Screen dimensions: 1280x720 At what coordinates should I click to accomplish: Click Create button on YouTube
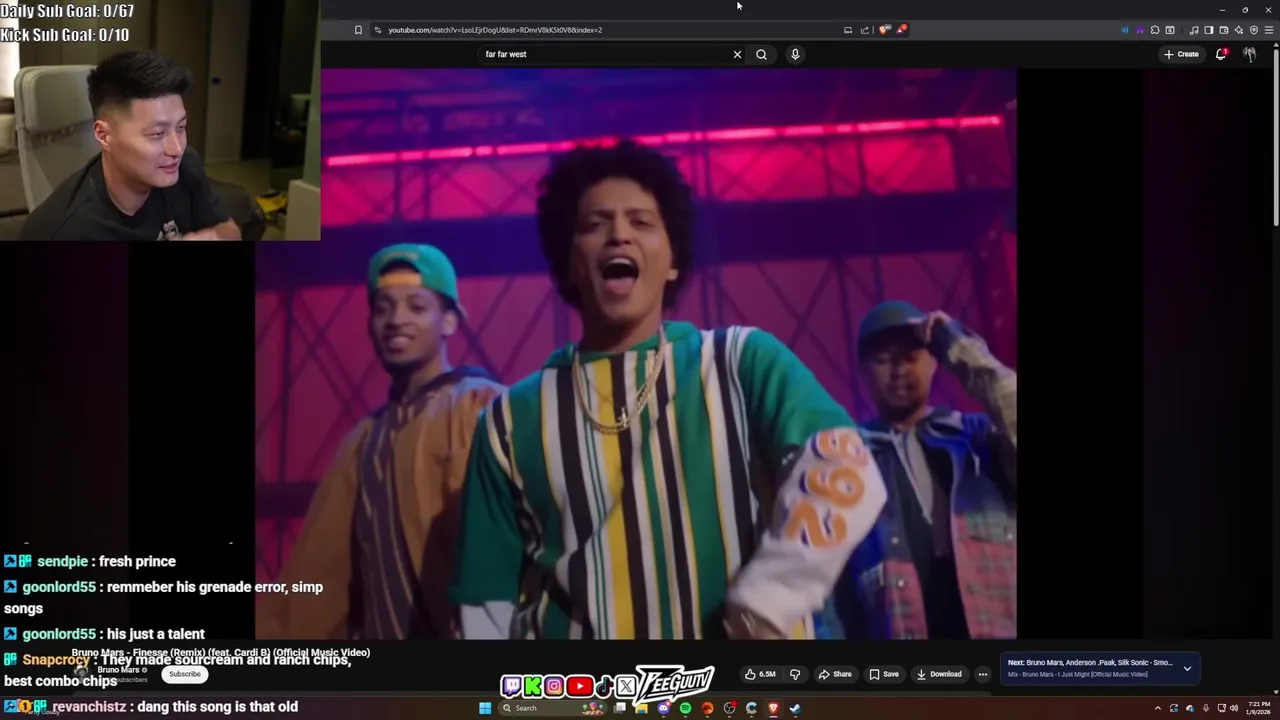tap(1181, 54)
